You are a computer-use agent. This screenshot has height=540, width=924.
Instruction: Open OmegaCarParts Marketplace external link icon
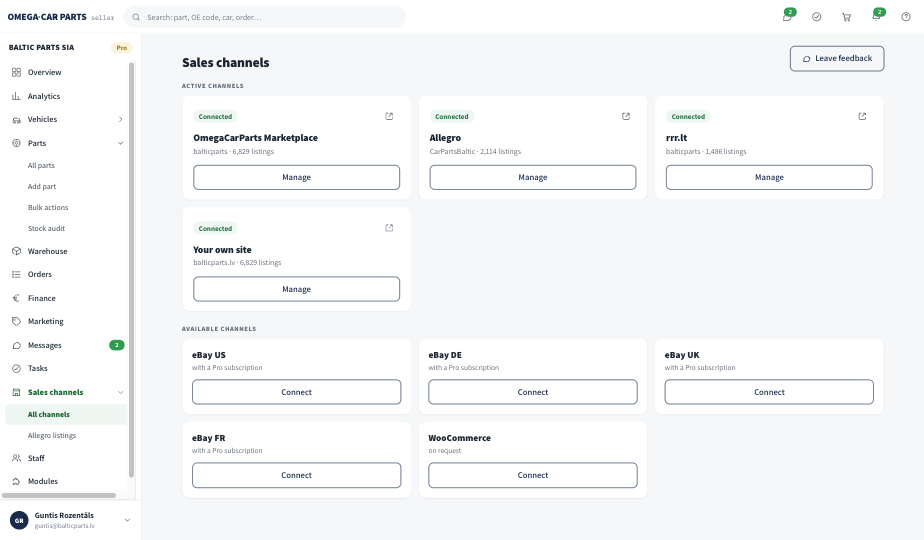389,116
